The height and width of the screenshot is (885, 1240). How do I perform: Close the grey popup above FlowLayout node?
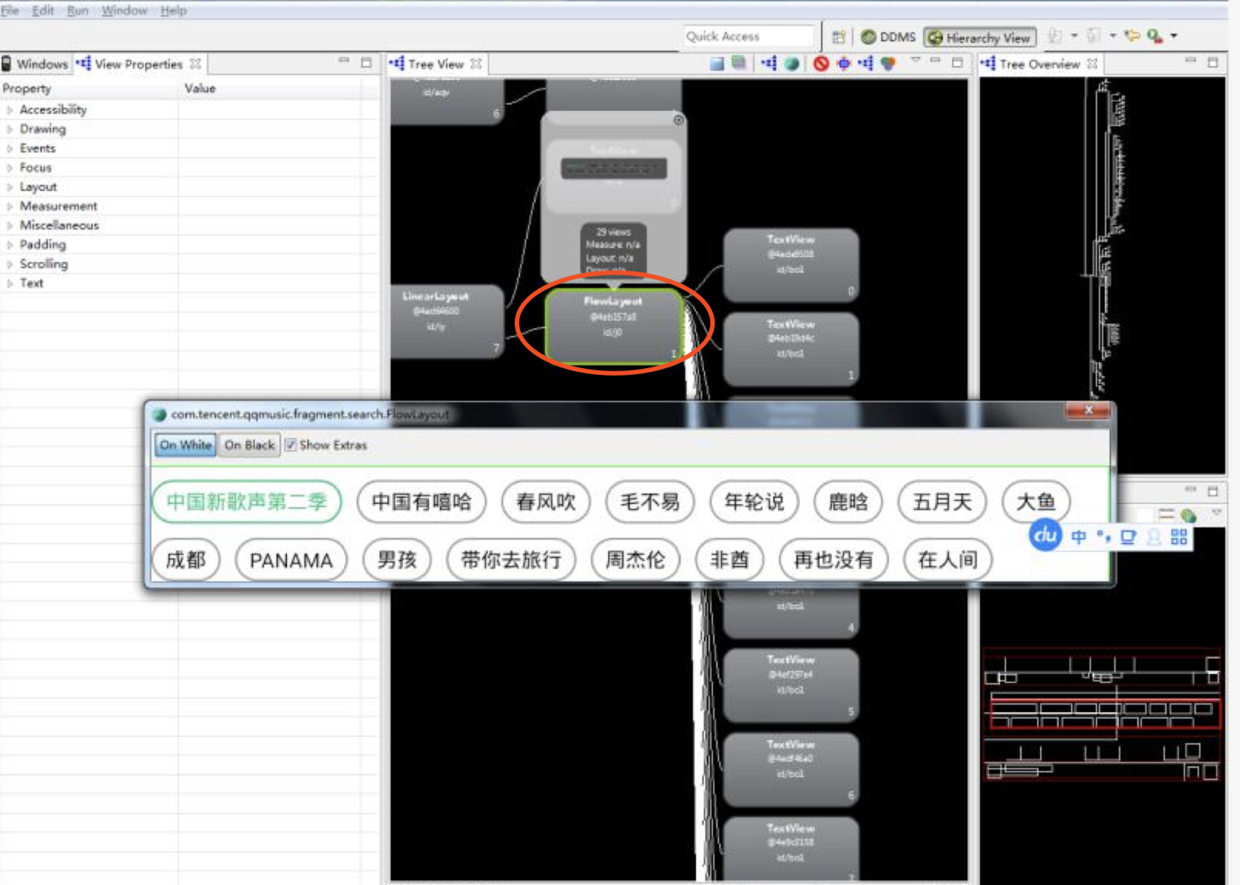click(679, 120)
